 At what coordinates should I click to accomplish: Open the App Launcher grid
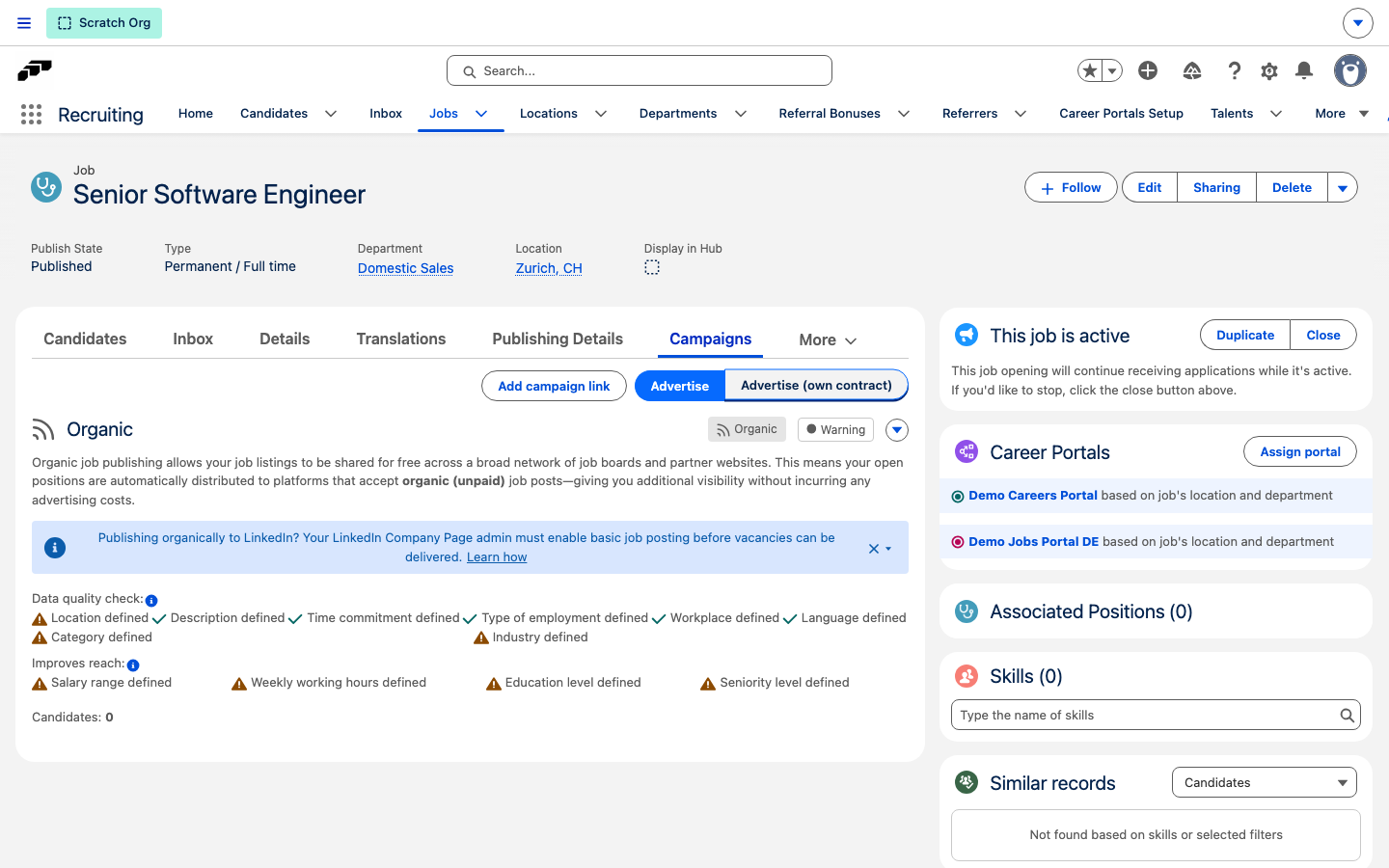click(x=31, y=115)
